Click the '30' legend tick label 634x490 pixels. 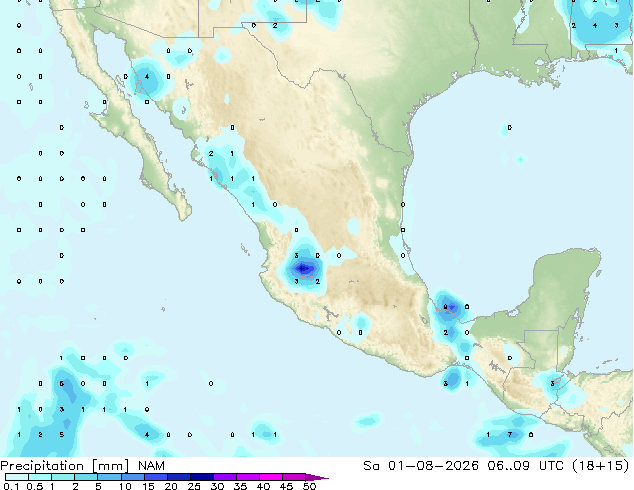(x=217, y=486)
